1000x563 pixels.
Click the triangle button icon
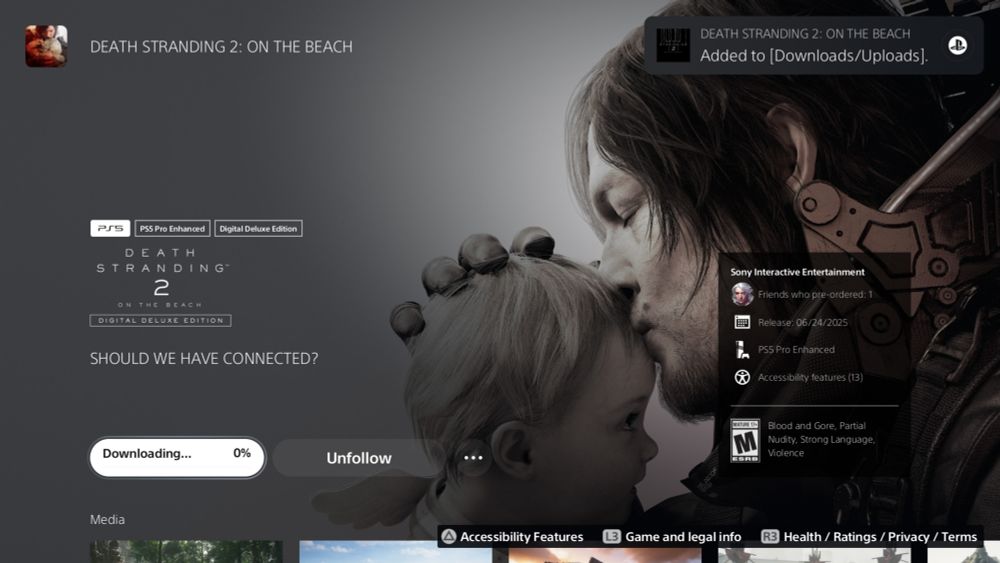tap(449, 536)
